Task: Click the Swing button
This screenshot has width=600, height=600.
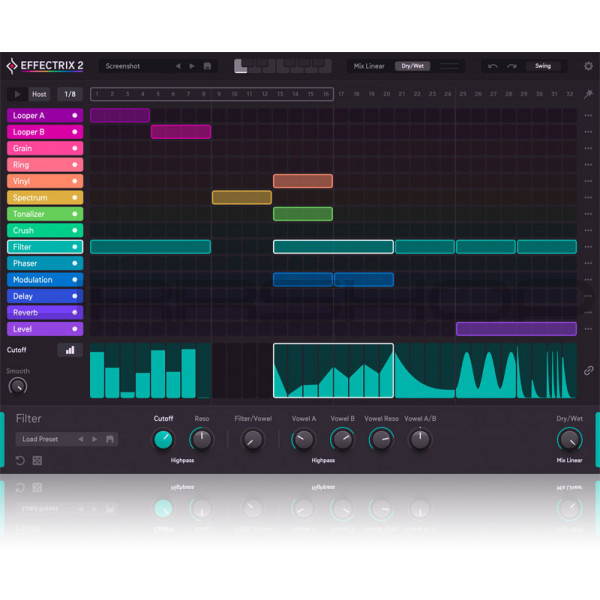Action: pyautogui.click(x=543, y=66)
